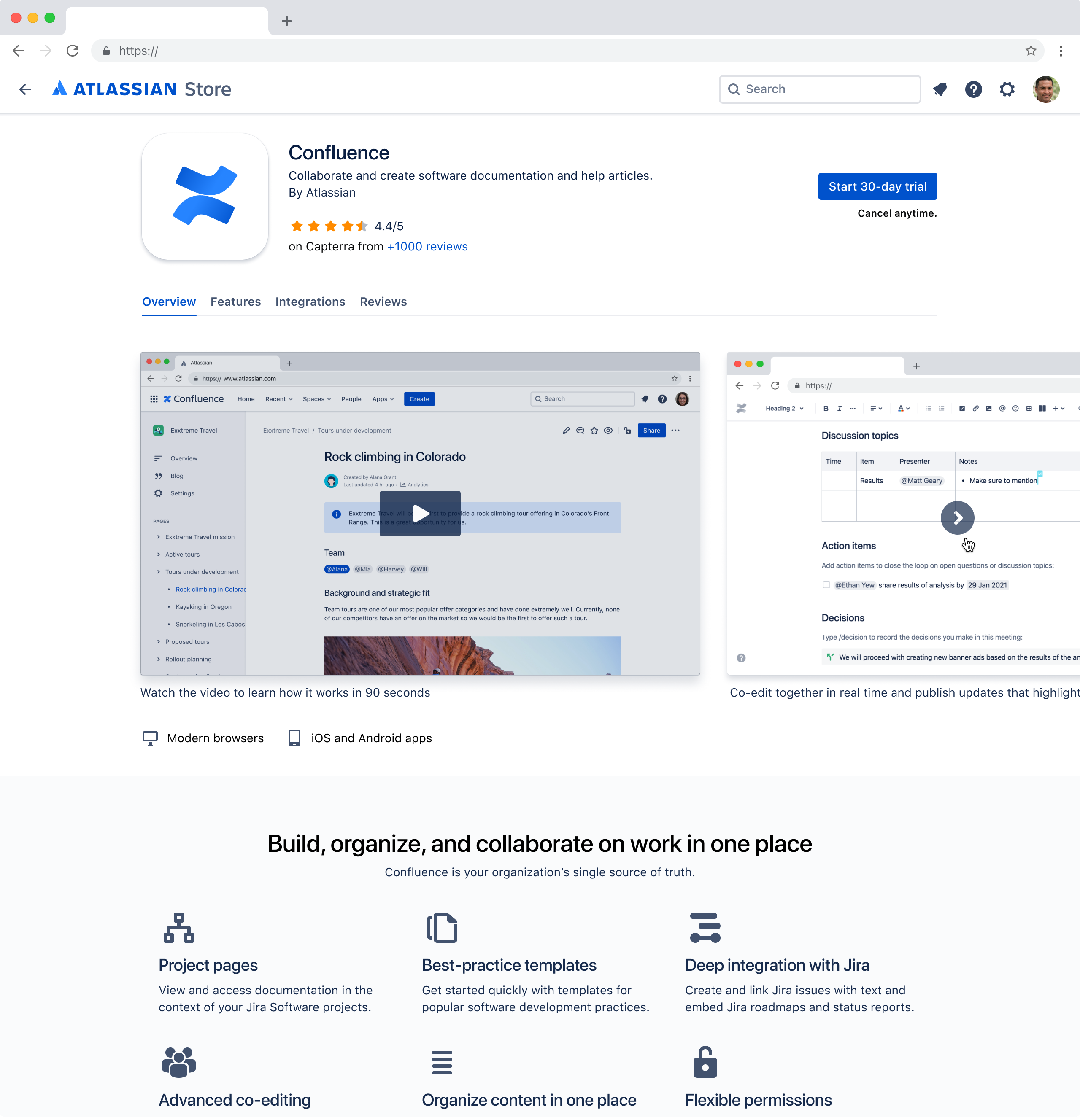The height and width of the screenshot is (1120, 1080).
Task: Click the Project pages hierarchy icon
Action: (x=179, y=927)
